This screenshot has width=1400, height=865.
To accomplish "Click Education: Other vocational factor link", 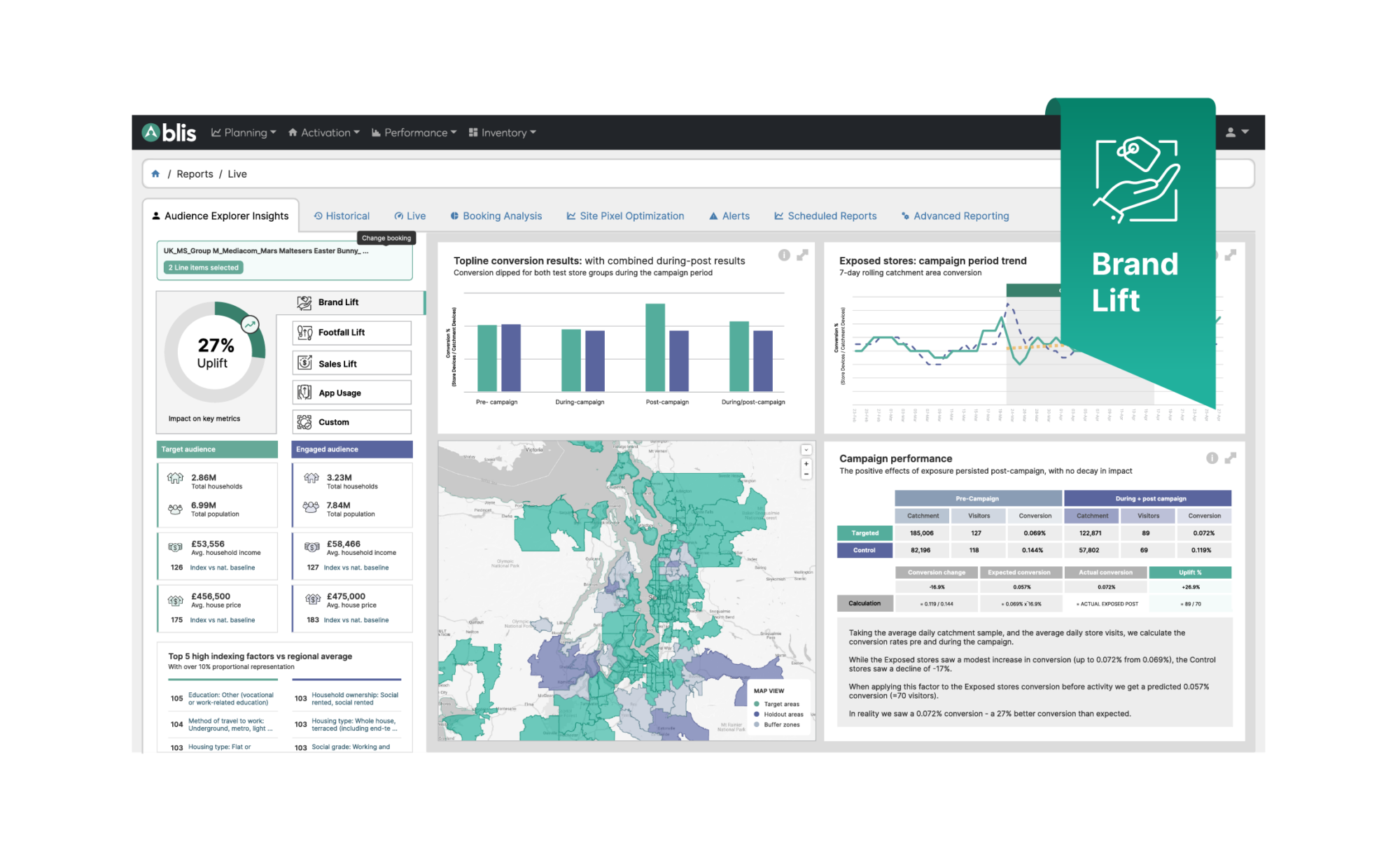I will 231,698.
